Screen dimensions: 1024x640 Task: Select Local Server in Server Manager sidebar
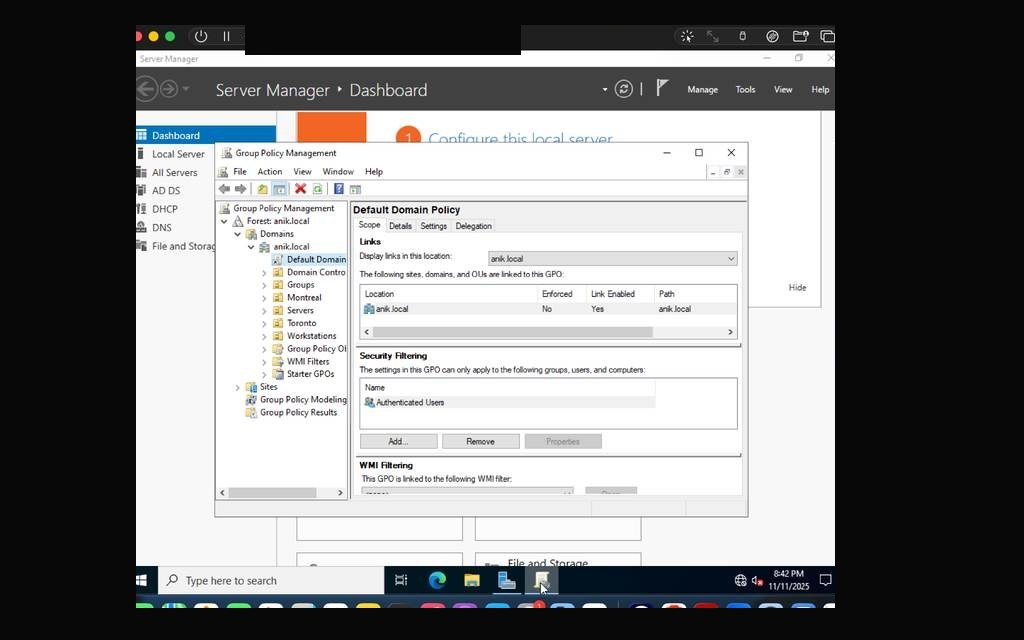point(178,154)
